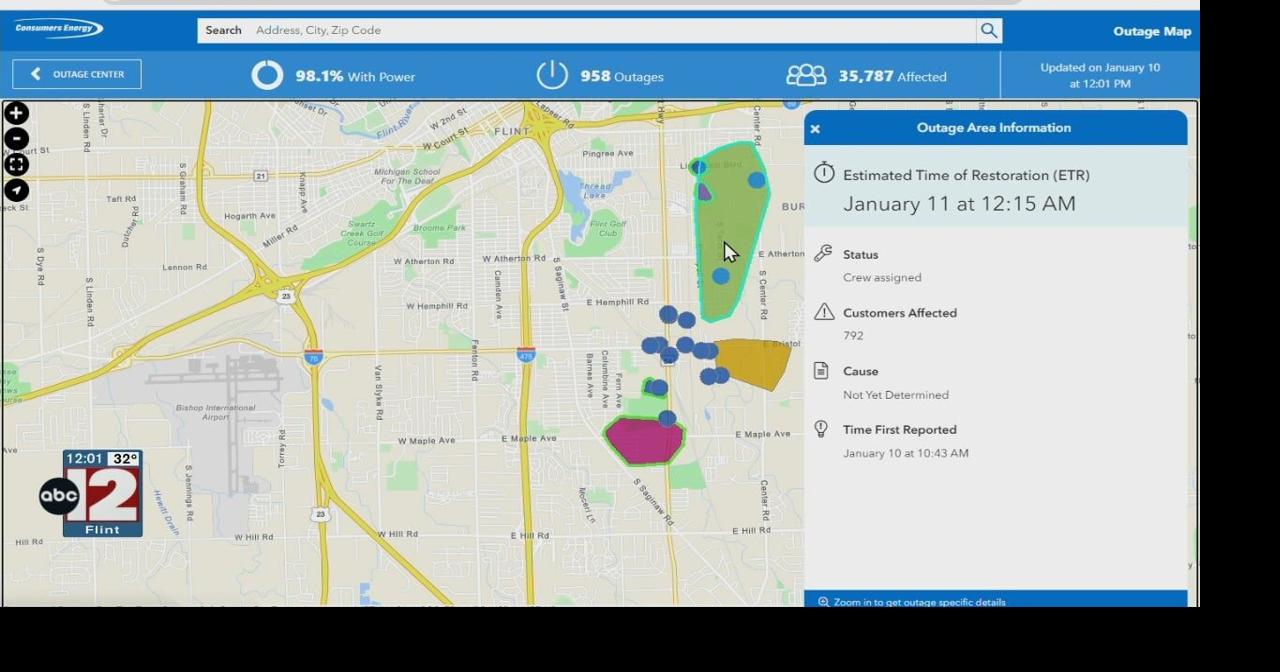Click the Consumers Energy logo
Image resolution: width=1280 pixels, height=672 pixels.
tap(58, 29)
